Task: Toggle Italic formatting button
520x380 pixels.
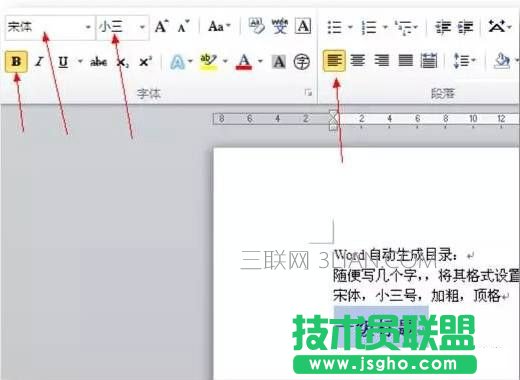Action: click(x=39, y=62)
